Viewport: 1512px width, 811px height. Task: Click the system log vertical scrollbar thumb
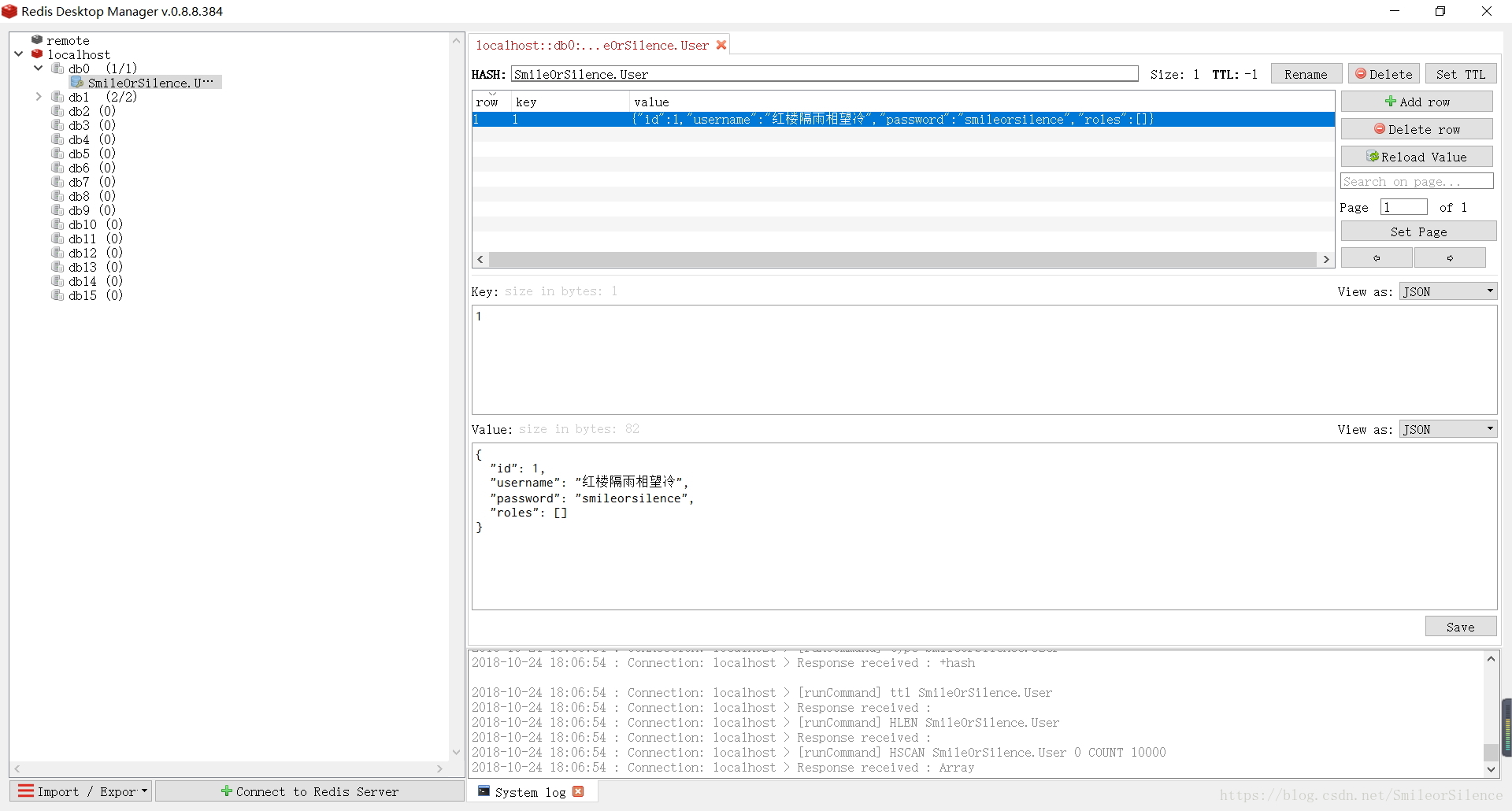coord(1491,752)
